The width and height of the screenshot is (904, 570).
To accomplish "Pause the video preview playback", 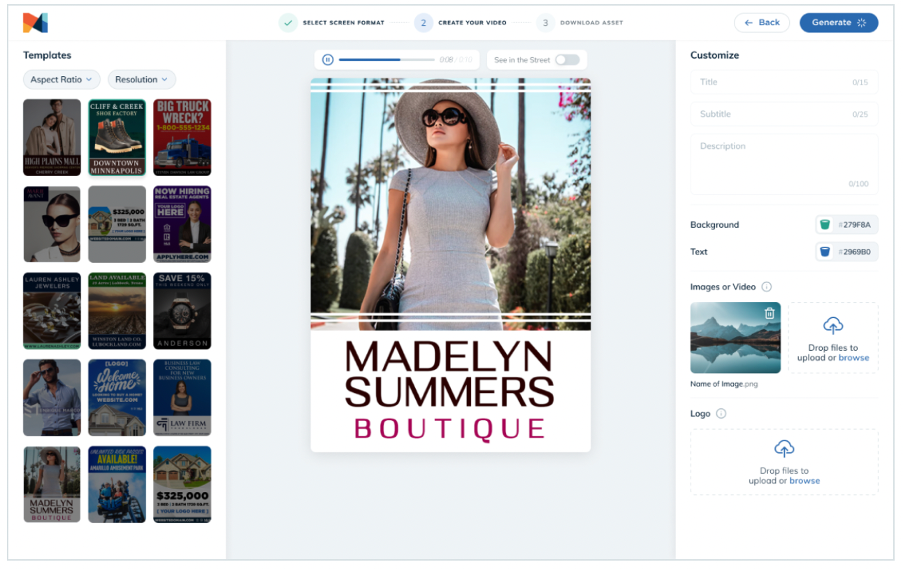I will coord(327,59).
